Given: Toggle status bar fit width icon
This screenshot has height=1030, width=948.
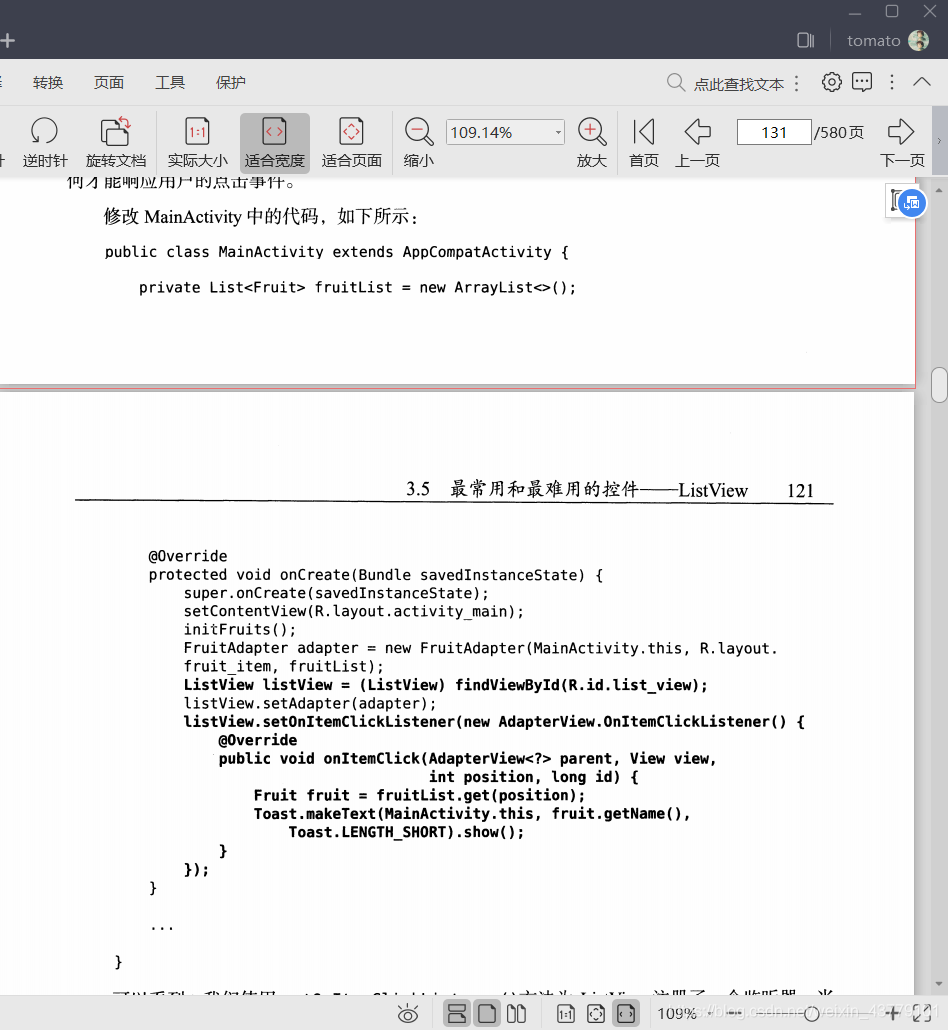Looking at the screenshot, I should (626, 1014).
